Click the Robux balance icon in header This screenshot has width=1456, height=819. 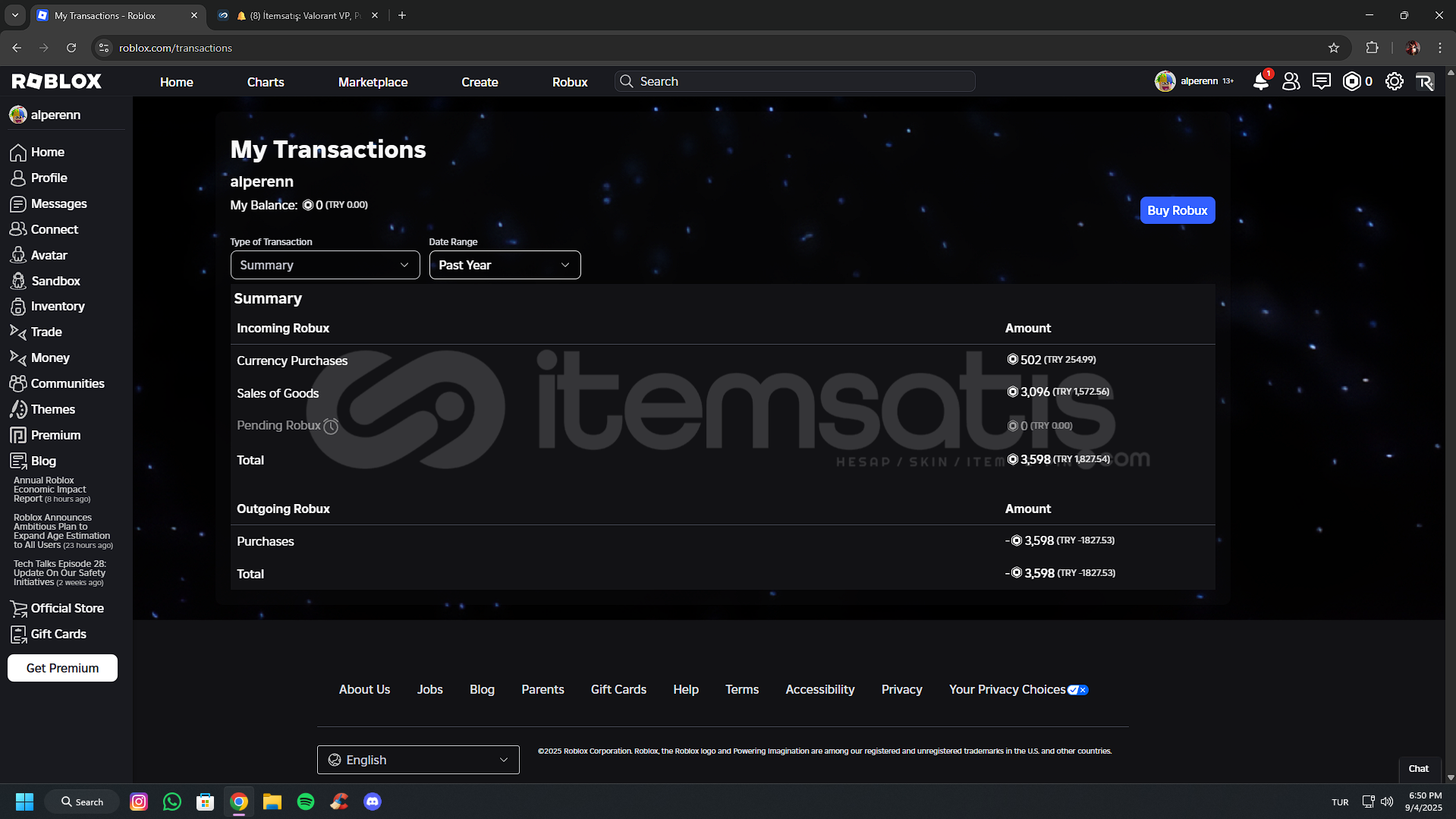tap(1351, 81)
